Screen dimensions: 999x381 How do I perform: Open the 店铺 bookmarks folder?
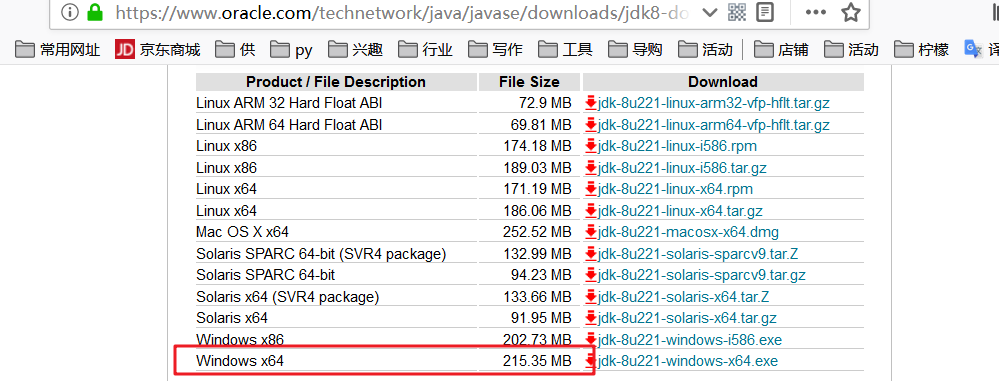(781, 50)
